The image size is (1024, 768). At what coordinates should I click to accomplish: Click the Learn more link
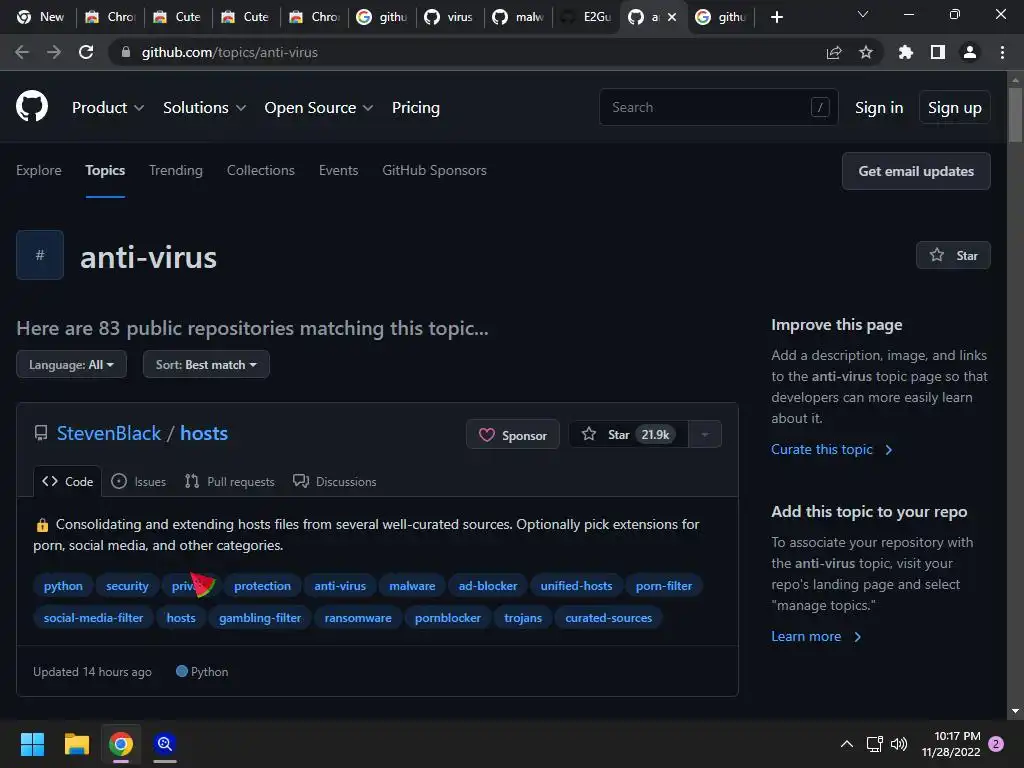[816, 636]
